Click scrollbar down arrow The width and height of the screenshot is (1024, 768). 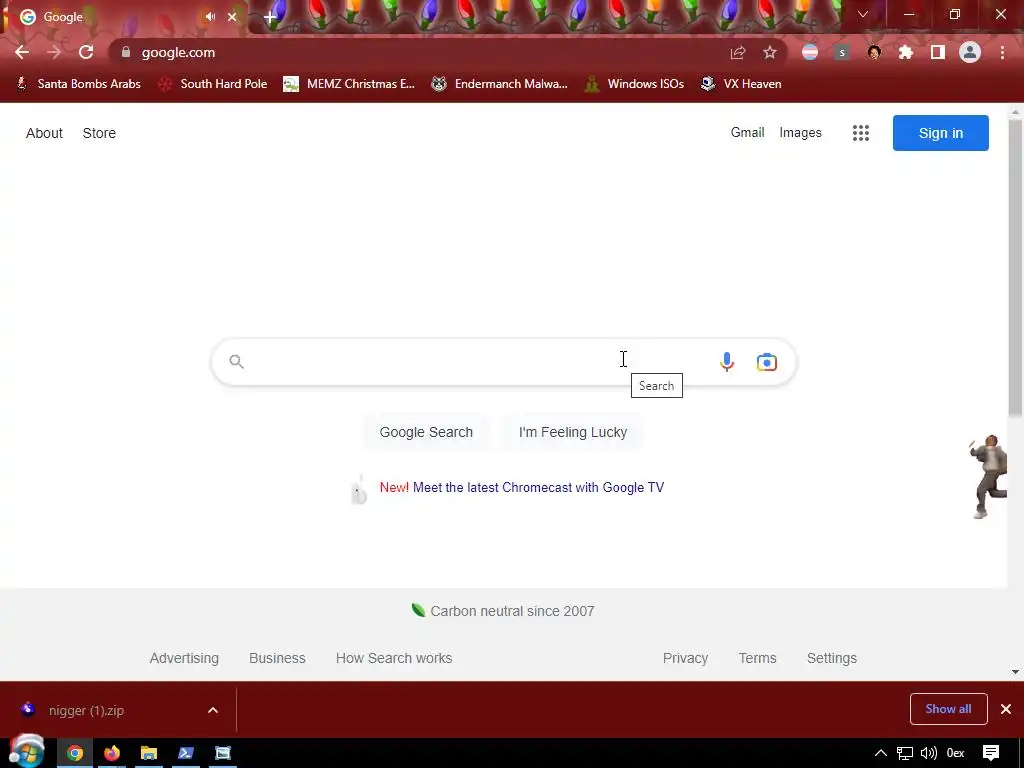pos(1015,671)
